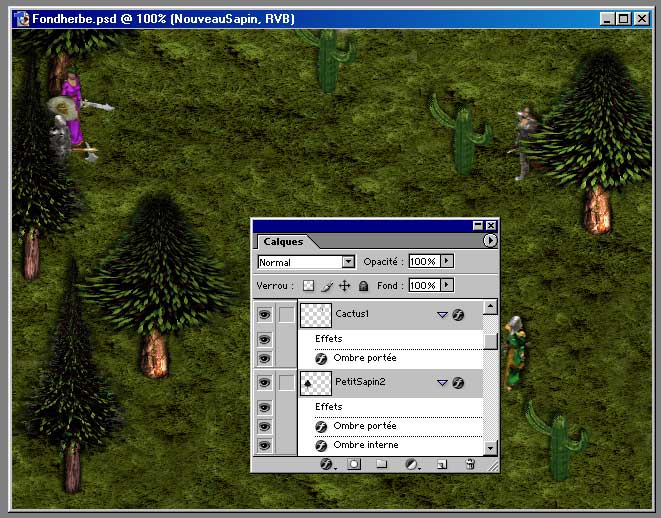Add a layer mask from bottom bar
This screenshot has height=518, width=661.
[354, 464]
